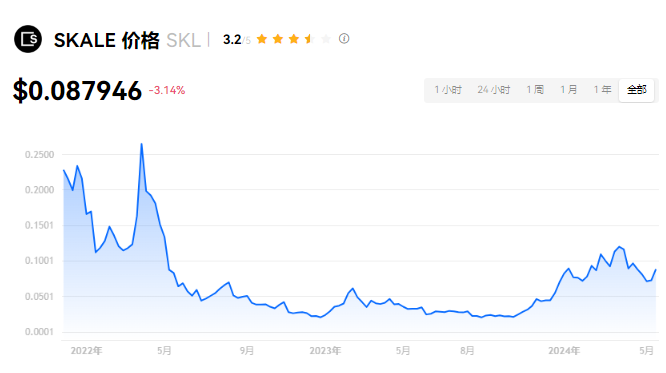This screenshot has width=666, height=373.
Task: Click the 2023年 x-axis label
Action: pyautogui.click(x=325, y=351)
